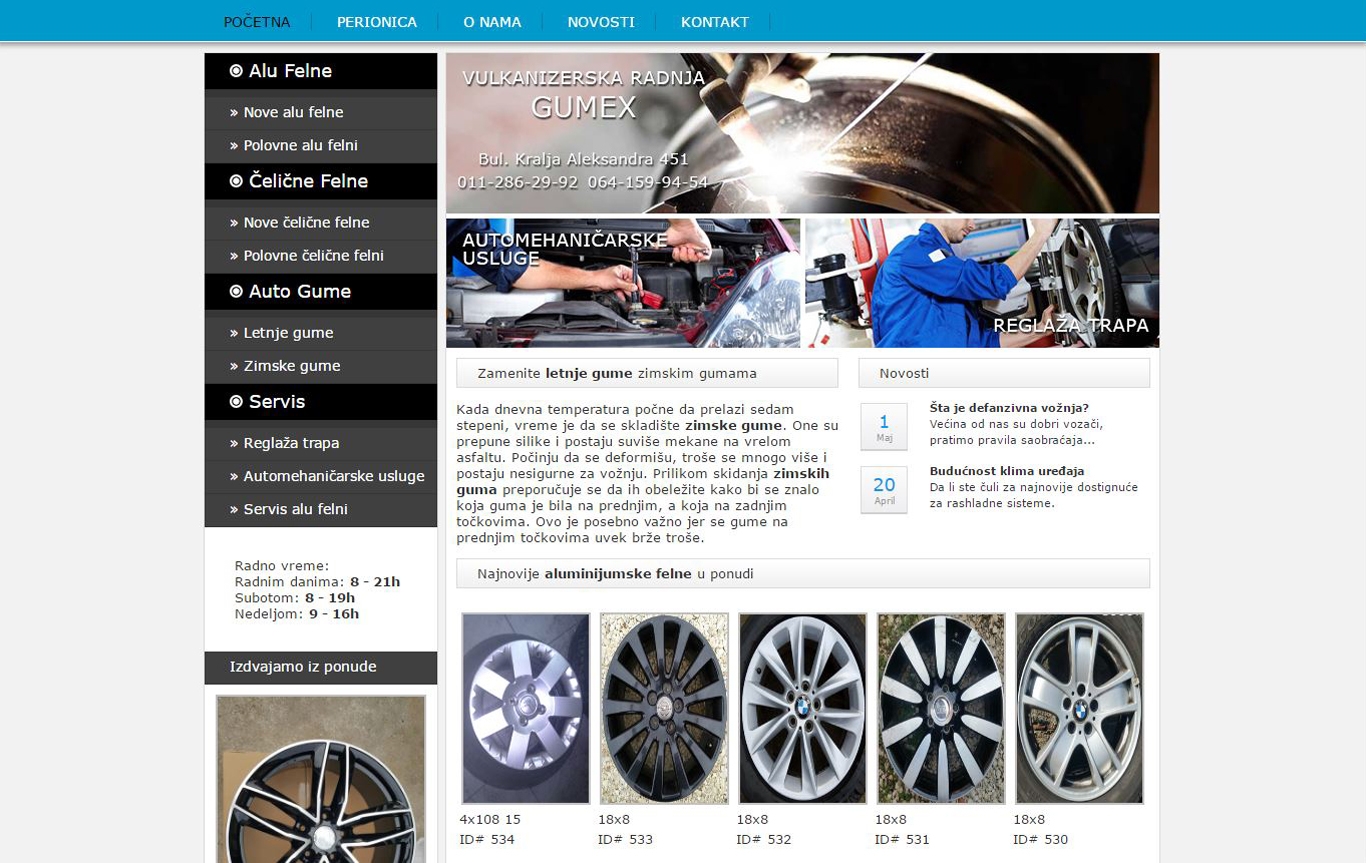Click the Alu Felne section bullet icon
The width and height of the screenshot is (1366, 863).
tap(236, 71)
